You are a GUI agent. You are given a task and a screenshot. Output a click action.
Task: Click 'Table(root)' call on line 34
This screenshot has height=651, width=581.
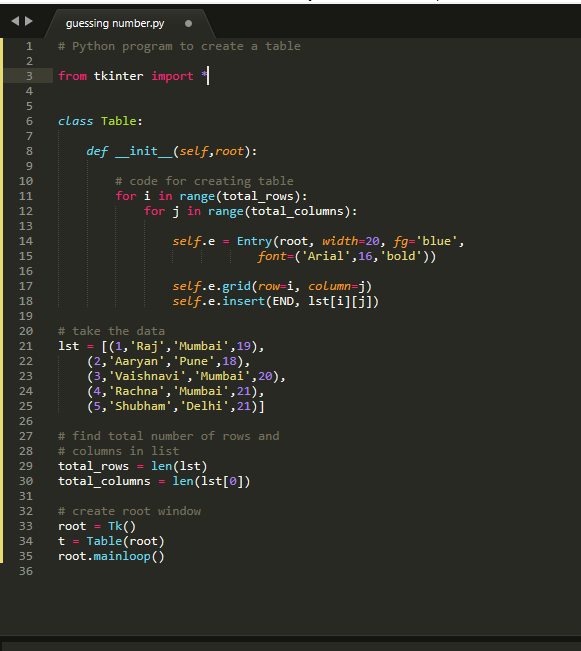(x=125, y=541)
